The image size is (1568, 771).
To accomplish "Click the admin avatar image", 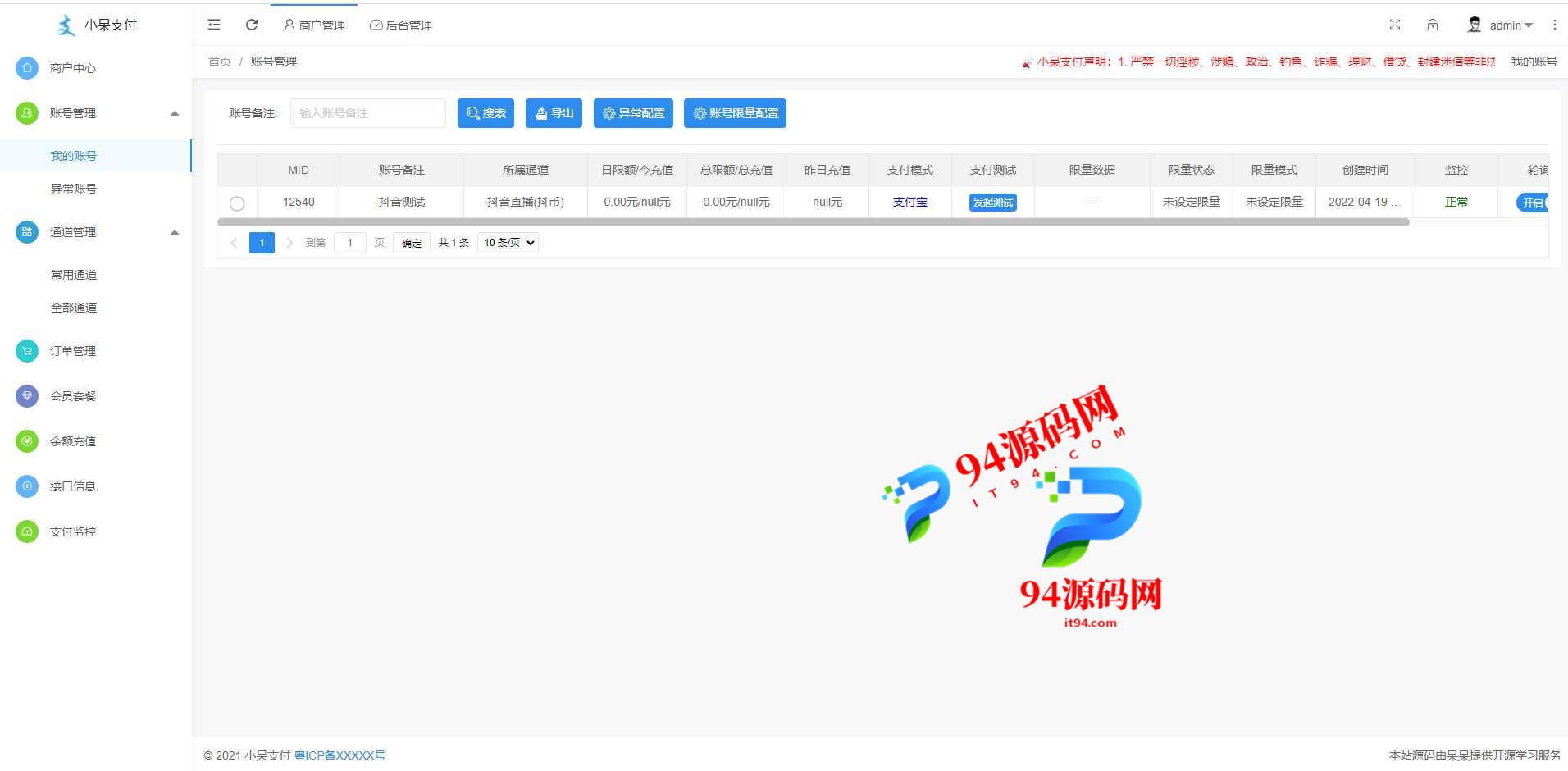I will [1475, 25].
